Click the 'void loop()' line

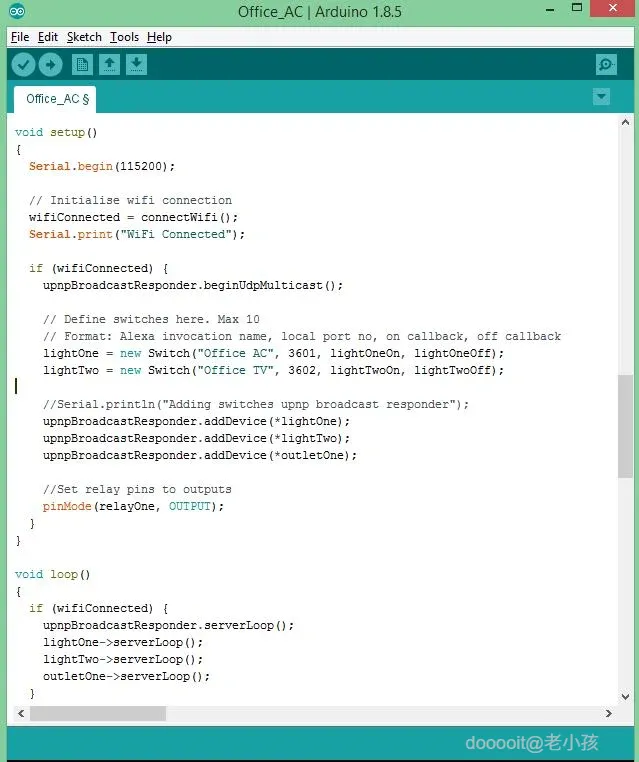[52, 574]
